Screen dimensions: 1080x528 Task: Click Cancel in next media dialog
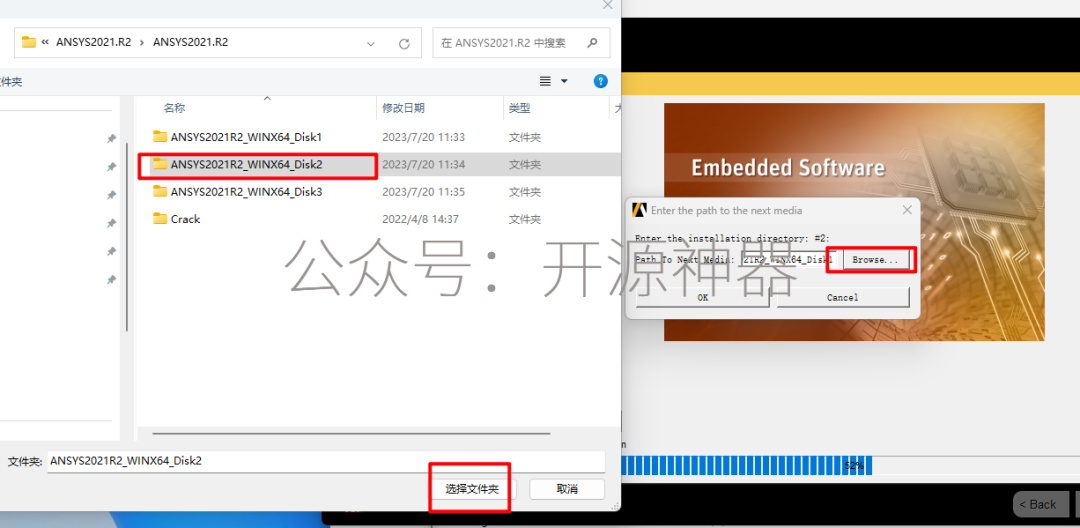click(842, 297)
